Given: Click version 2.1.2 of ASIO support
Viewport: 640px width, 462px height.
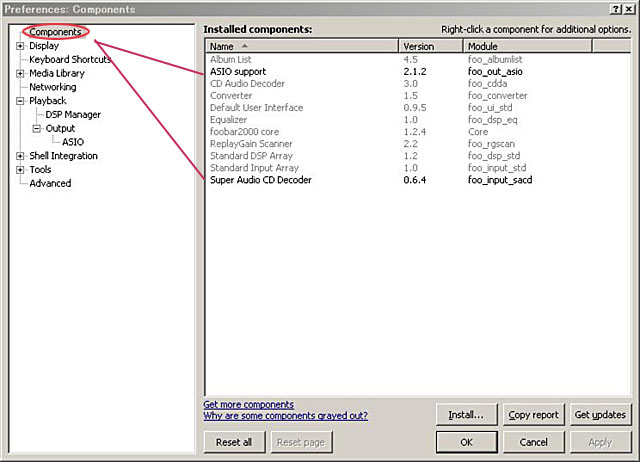Looking at the screenshot, I should point(415,71).
